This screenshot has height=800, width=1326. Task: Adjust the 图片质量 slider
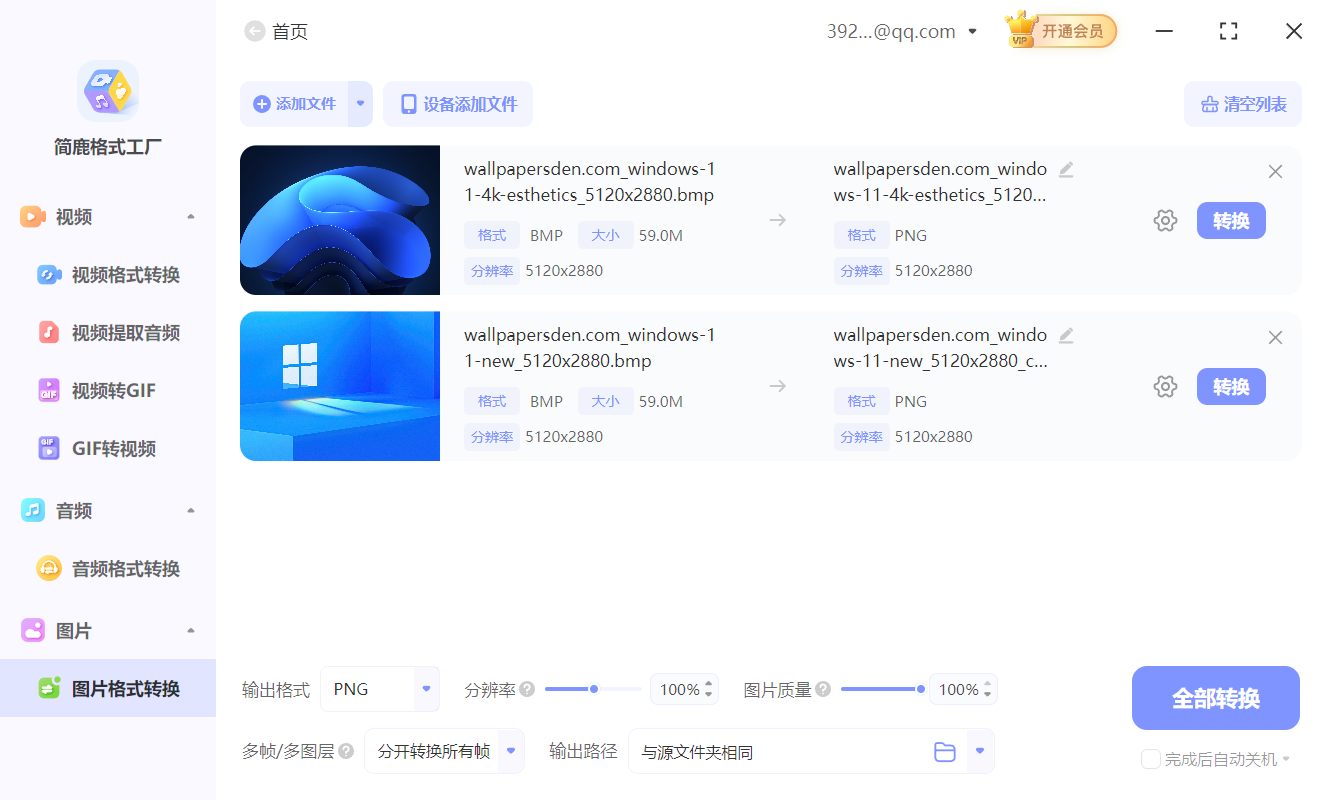[x=920, y=688]
